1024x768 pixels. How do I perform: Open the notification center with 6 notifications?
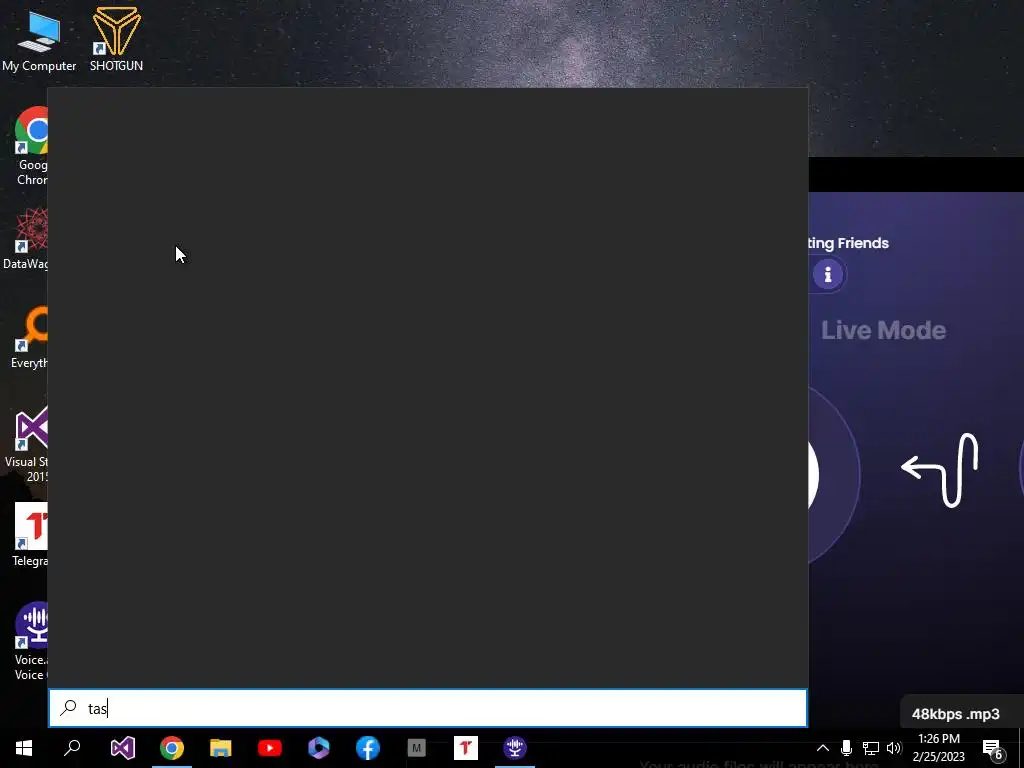pos(993,749)
